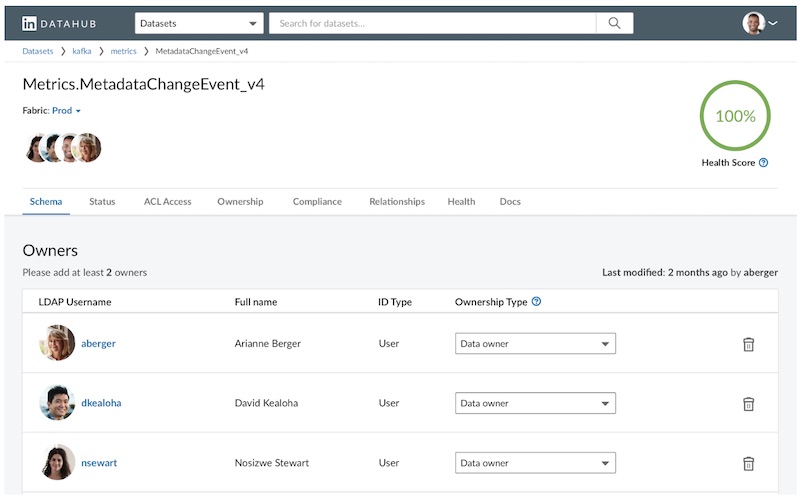Expand the Fabric Prod dropdown

pyautogui.click(x=66, y=111)
